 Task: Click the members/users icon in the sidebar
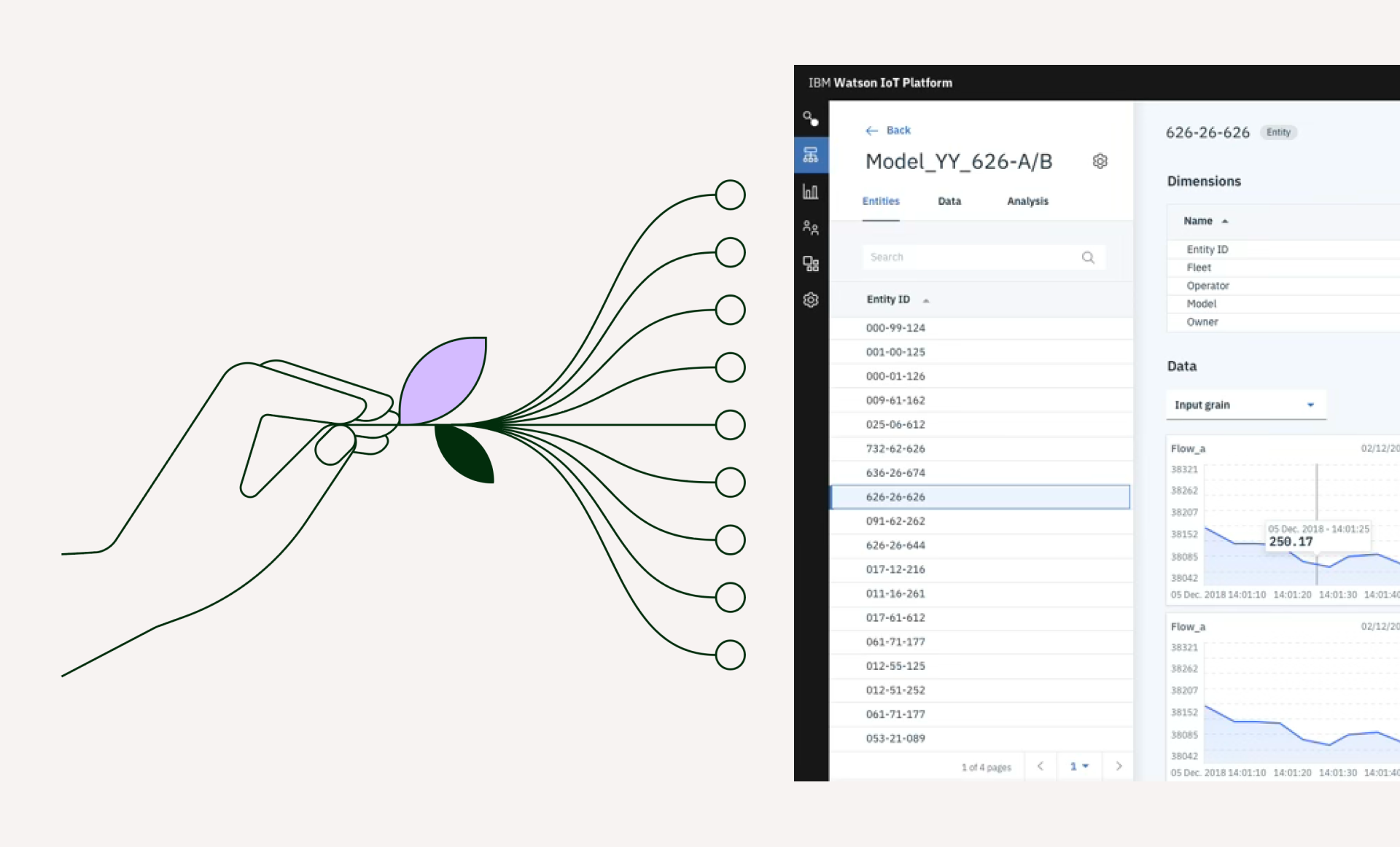pos(811,227)
